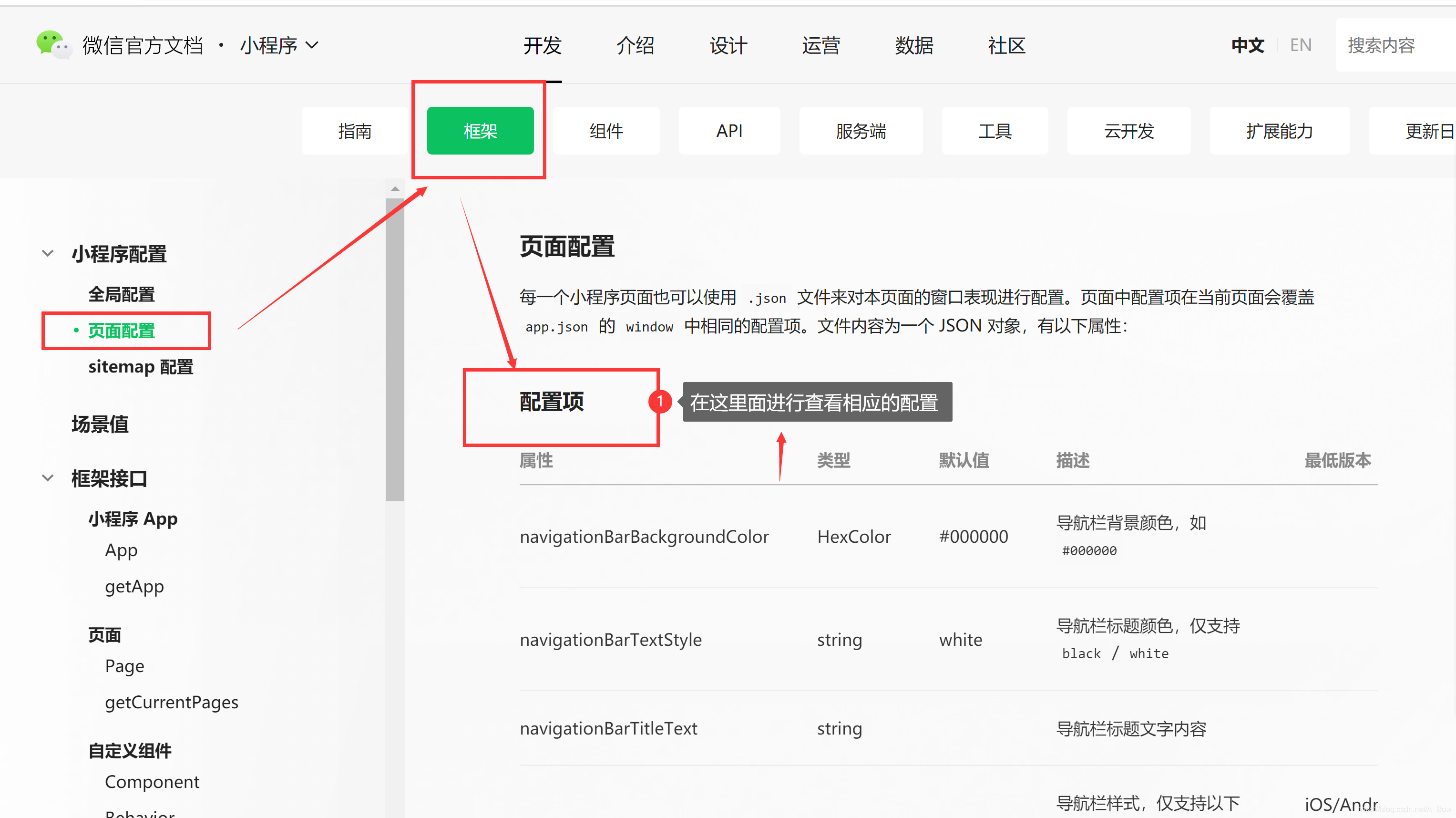The height and width of the screenshot is (818, 1456).
Task: Click the 配置项 section heading
Action: coord(552,402)
